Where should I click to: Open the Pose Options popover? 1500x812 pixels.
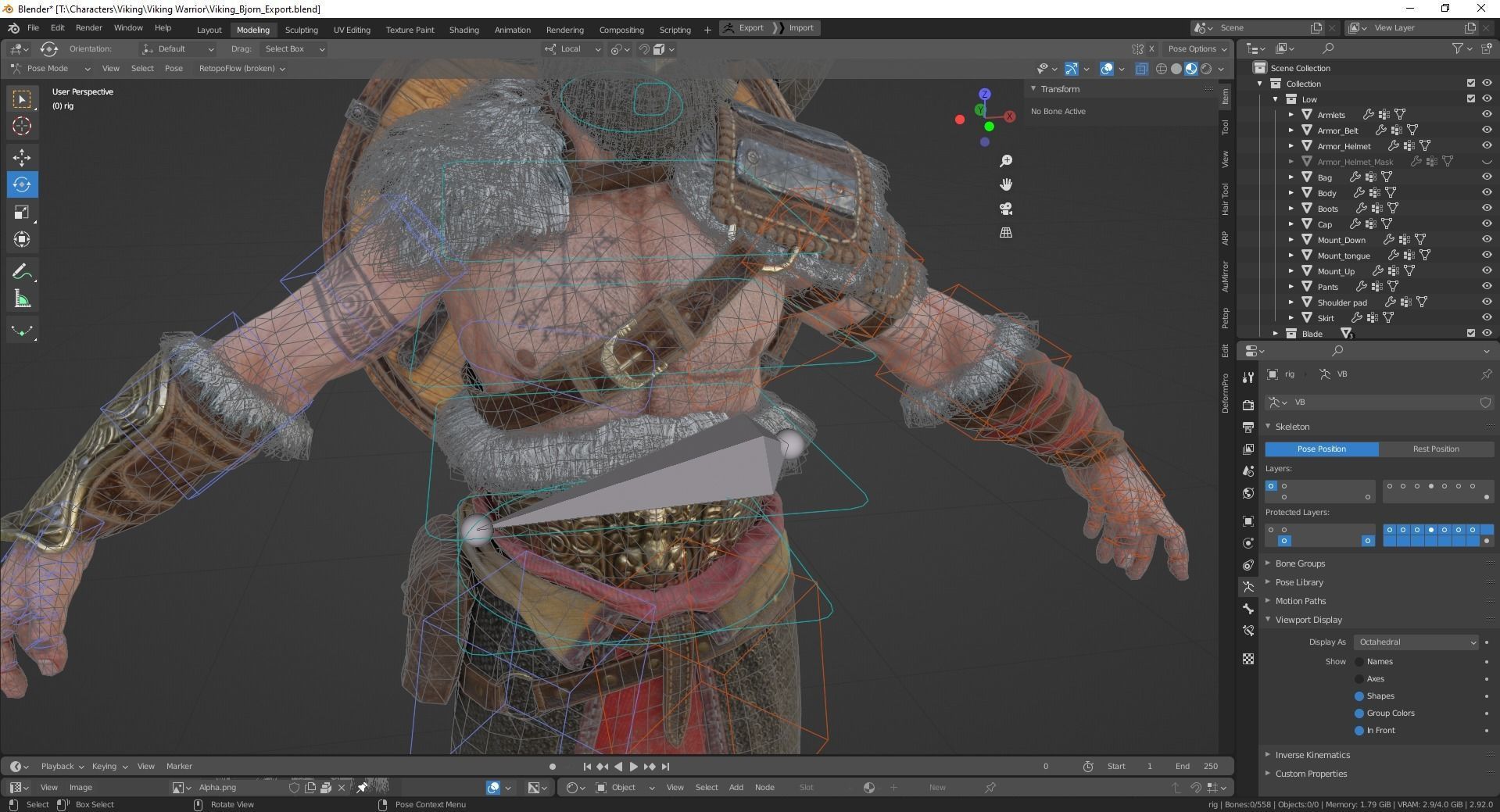[x=1197, y=49]
